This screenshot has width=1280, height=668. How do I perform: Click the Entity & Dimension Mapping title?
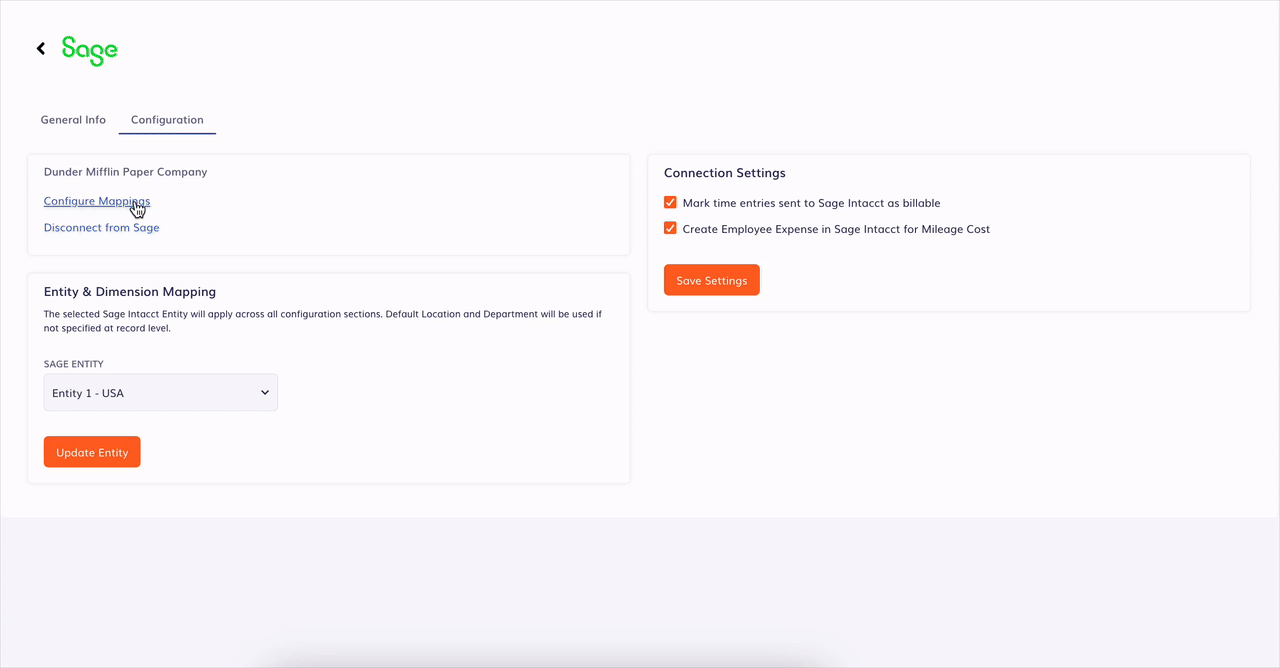[x=130, y=291]
